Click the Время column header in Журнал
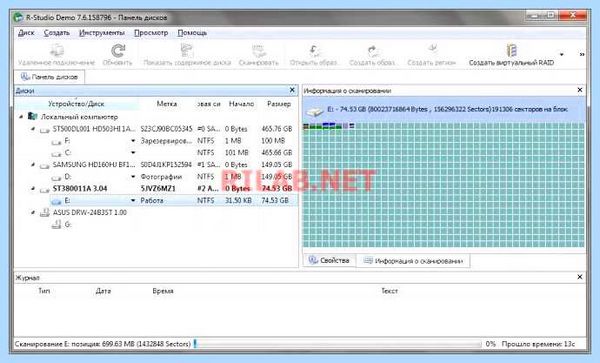 tap(163, 291)
